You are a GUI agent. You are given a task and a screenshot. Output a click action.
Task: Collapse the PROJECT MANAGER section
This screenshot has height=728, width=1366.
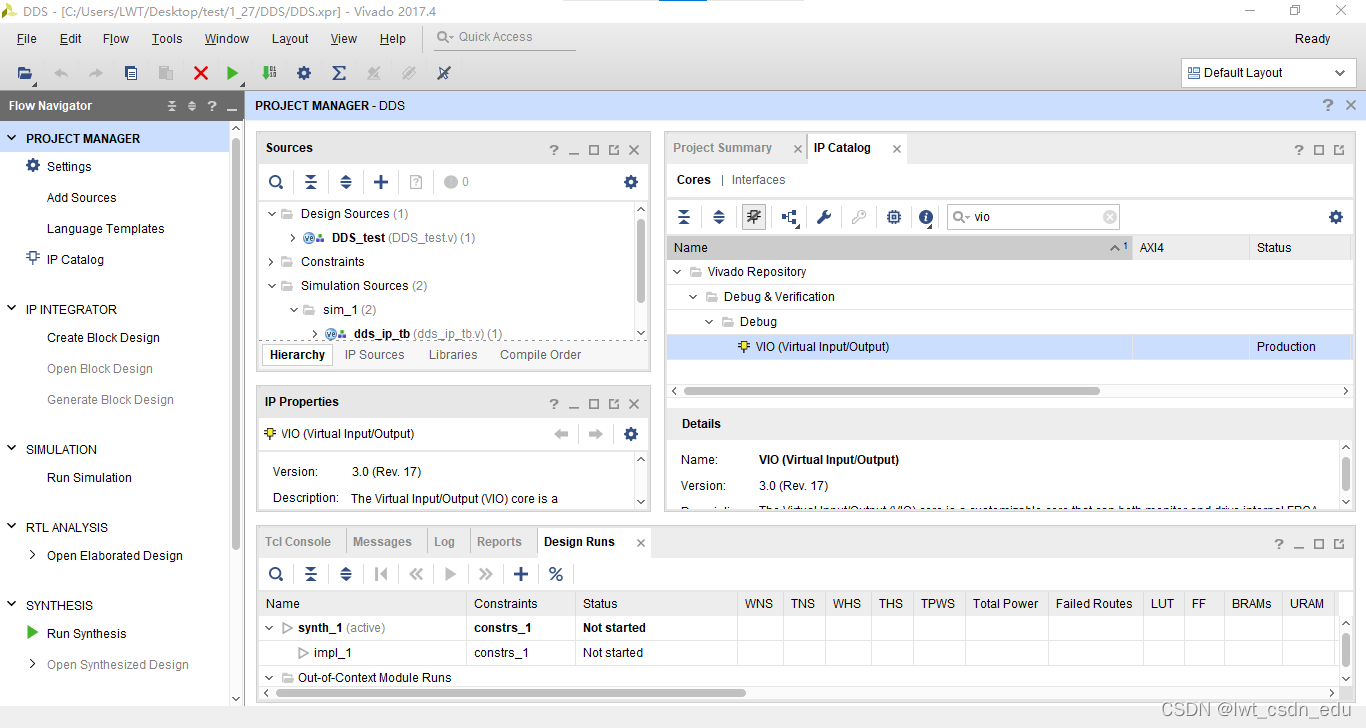12,139
